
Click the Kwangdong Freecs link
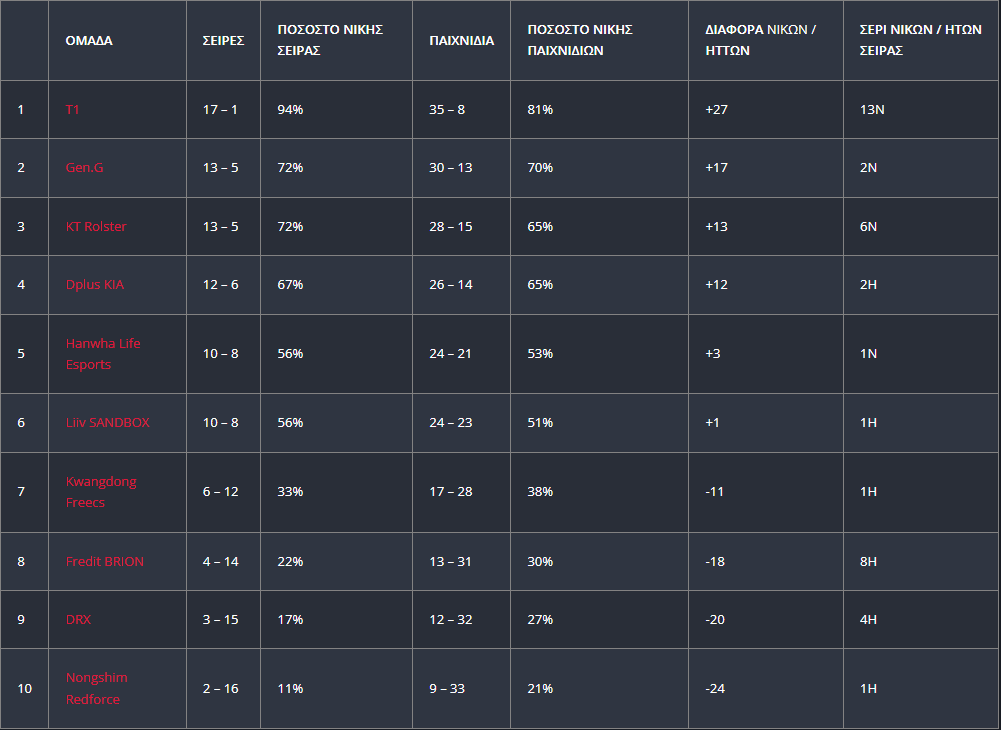coord(101,492)
